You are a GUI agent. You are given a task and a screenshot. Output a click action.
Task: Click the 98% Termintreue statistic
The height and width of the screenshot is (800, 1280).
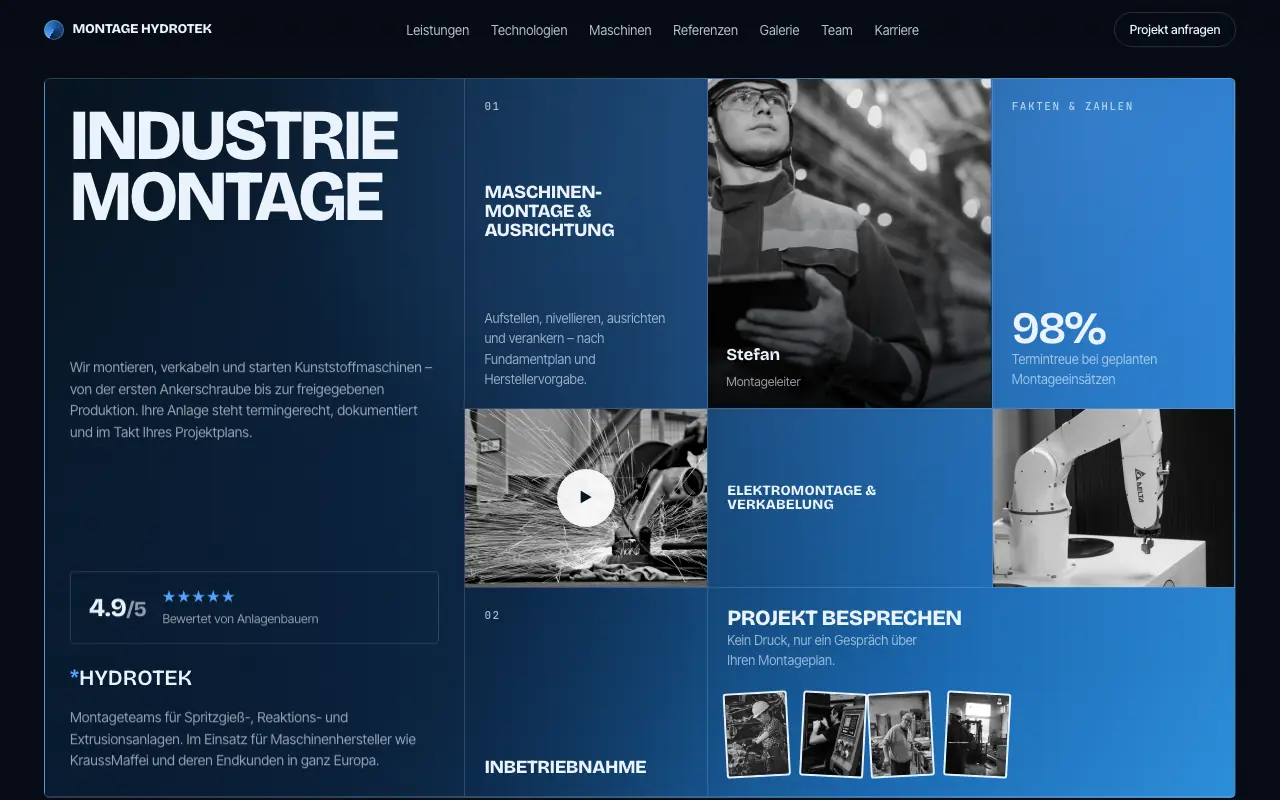point(1059,329)
